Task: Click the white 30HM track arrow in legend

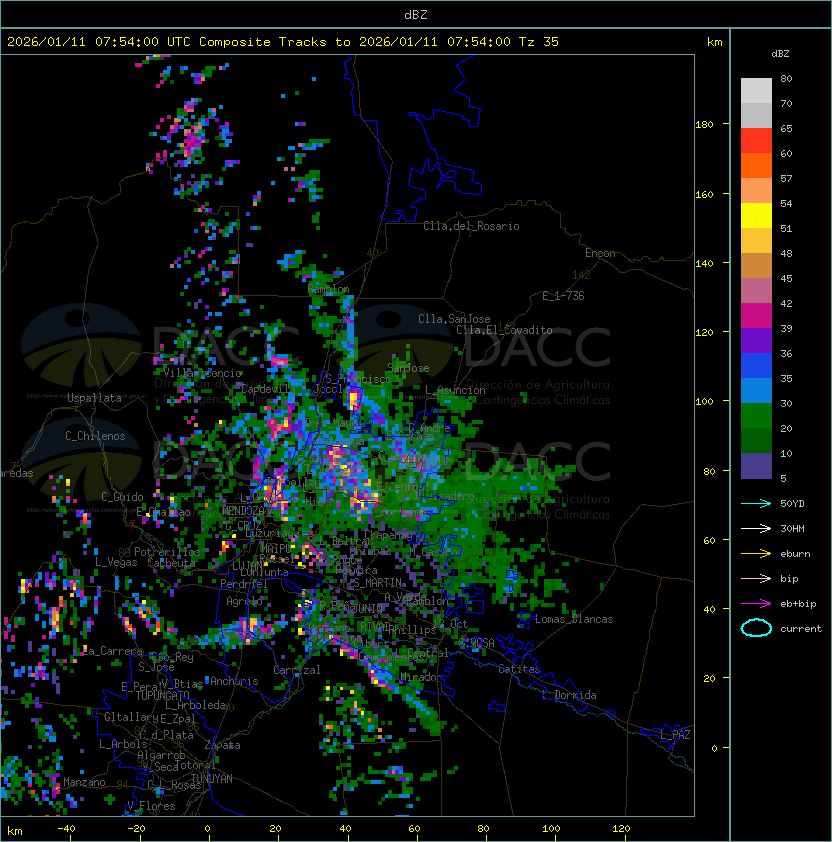Action: (x=756, y=528)
